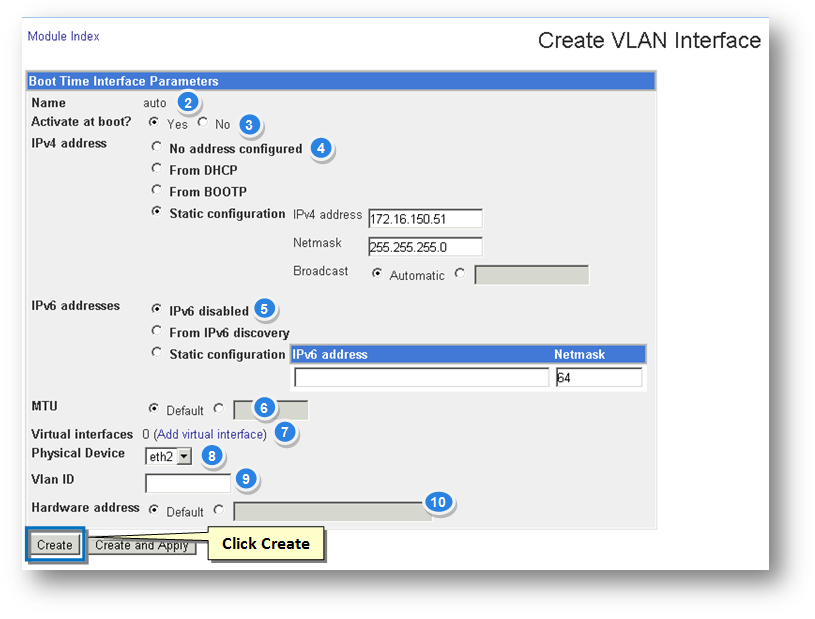Choose IPv4 Static configuration option
This screenshot has width=815, height=619.
click(156, 212)
